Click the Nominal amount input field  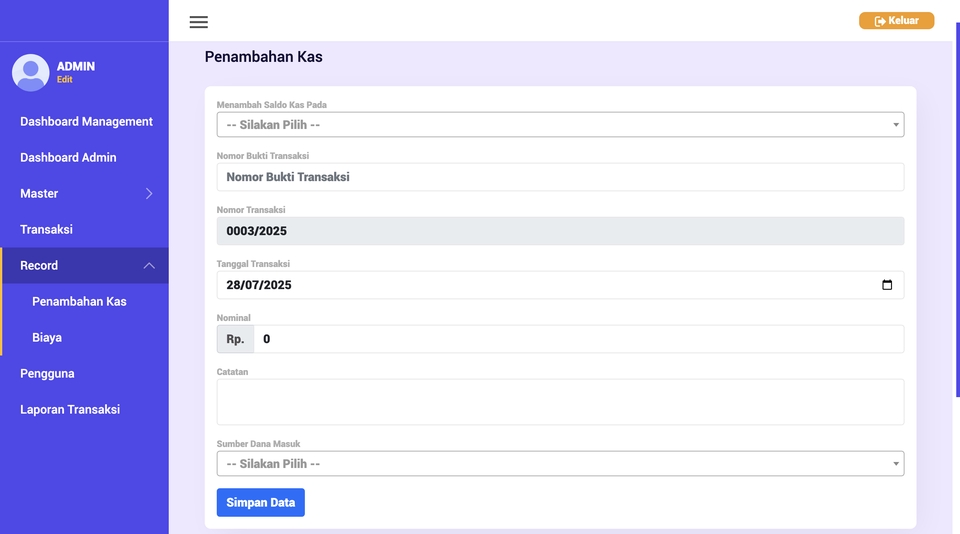[x=578, y=339]
